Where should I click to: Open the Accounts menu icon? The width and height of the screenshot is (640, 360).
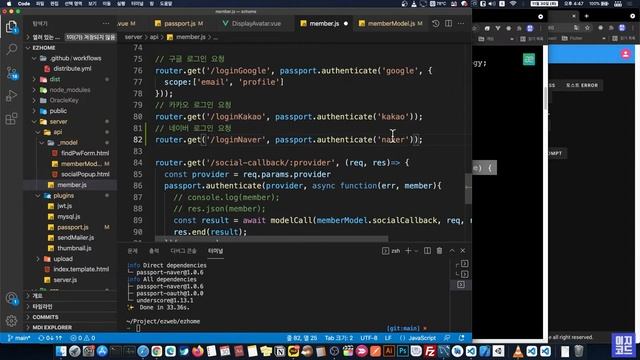[11, 299]
